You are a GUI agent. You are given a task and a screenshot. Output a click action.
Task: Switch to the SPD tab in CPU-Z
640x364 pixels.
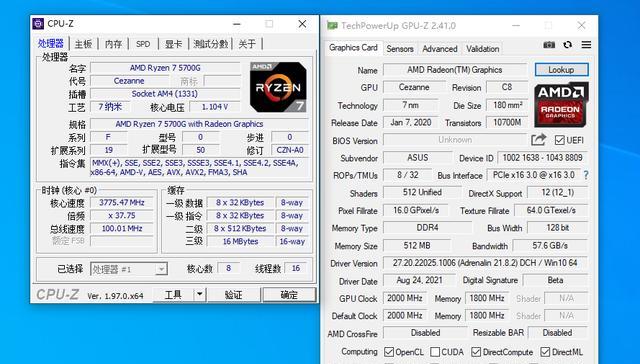pos(143,44)
